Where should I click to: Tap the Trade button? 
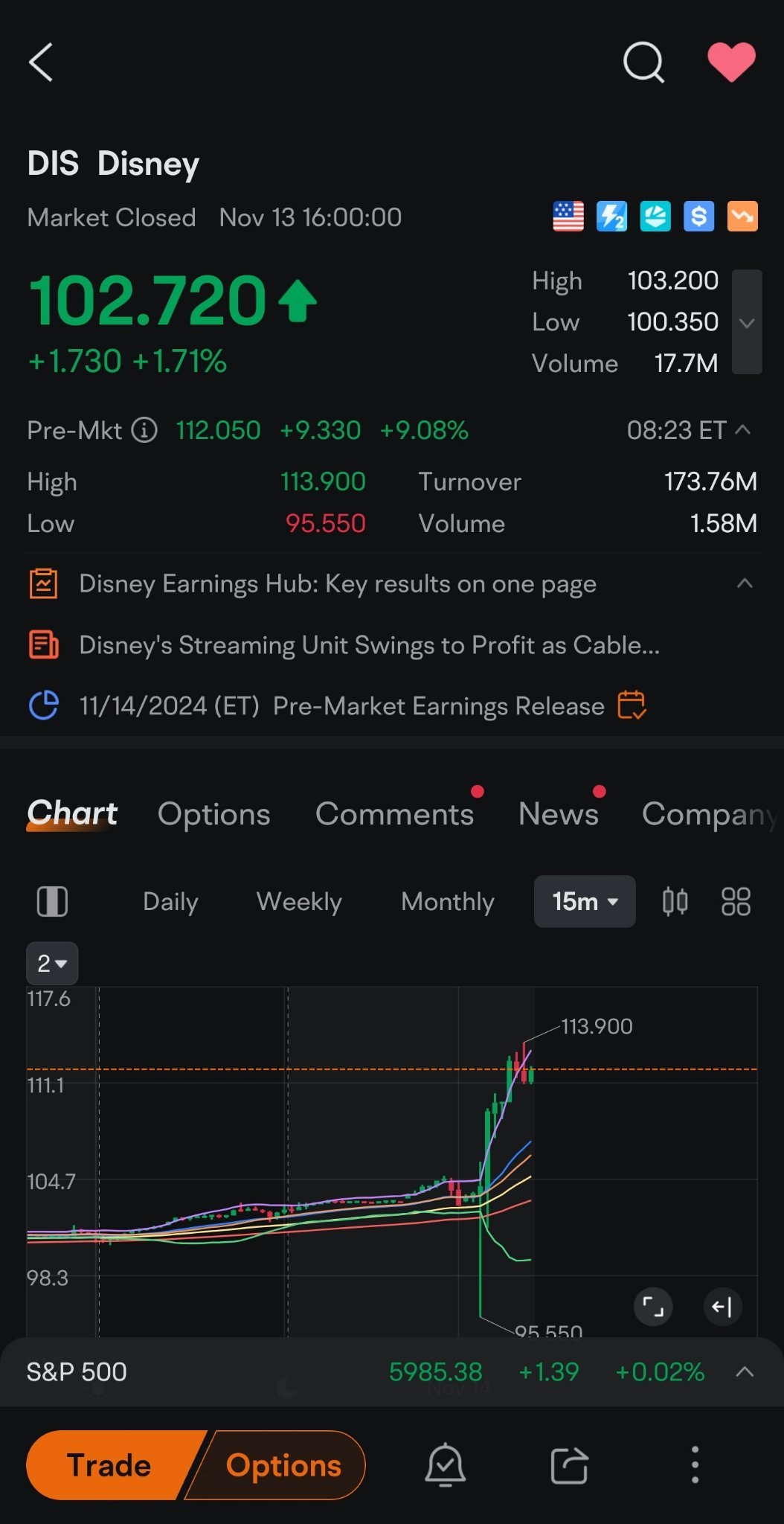pyautogui.click(x=109, y=1465)
